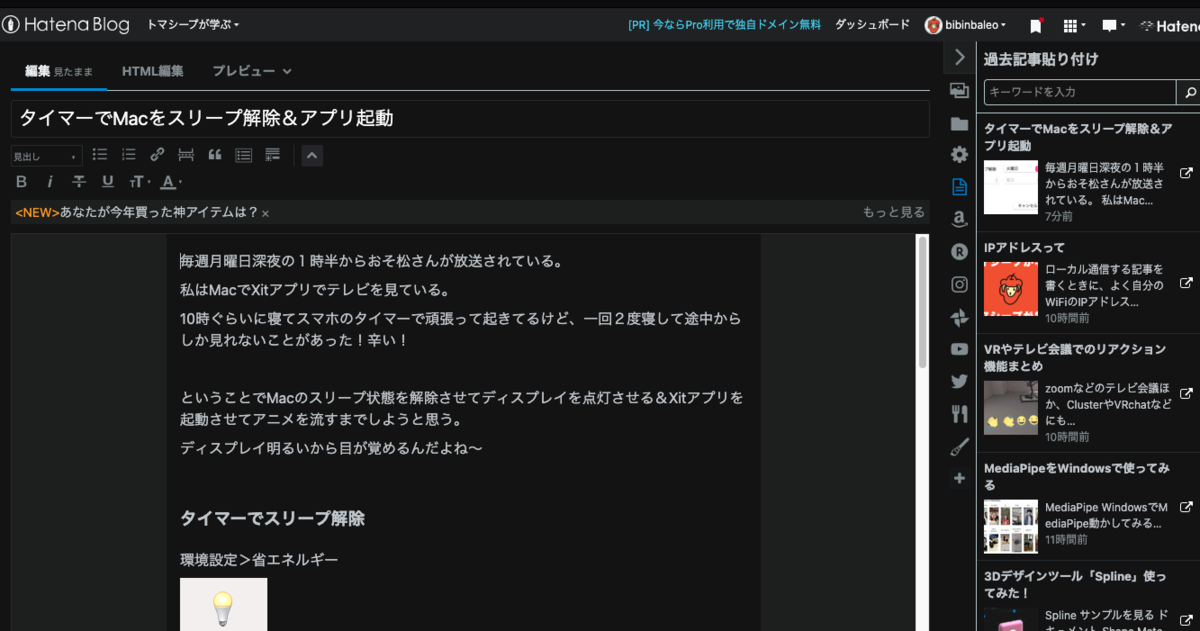Open 'MediaPipeをWindows' article external link icon
This screenshot has width=1200, height=631.
[x=1186, y=507]
